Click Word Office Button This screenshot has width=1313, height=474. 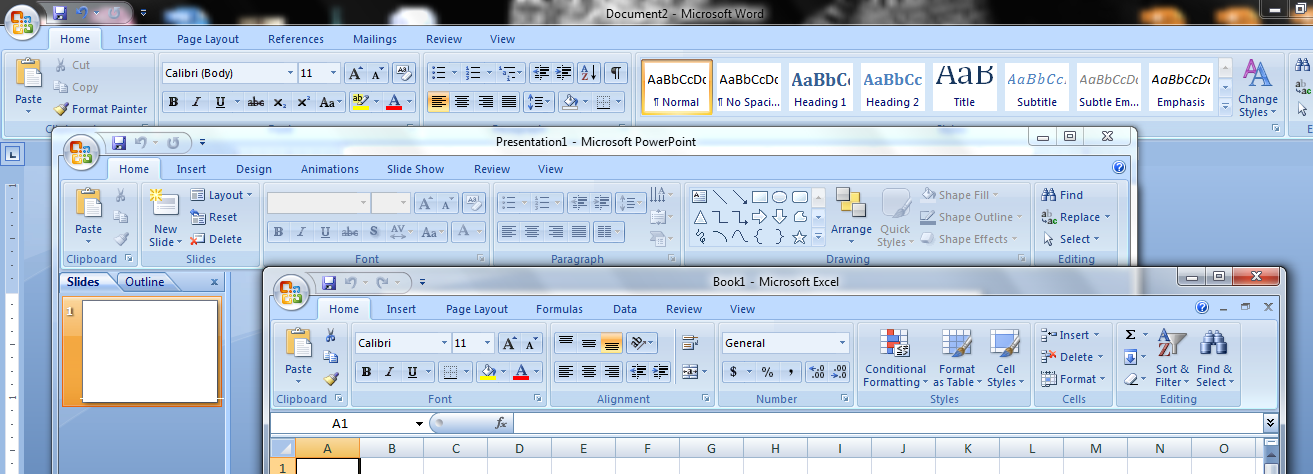click(x=22, y=20)
